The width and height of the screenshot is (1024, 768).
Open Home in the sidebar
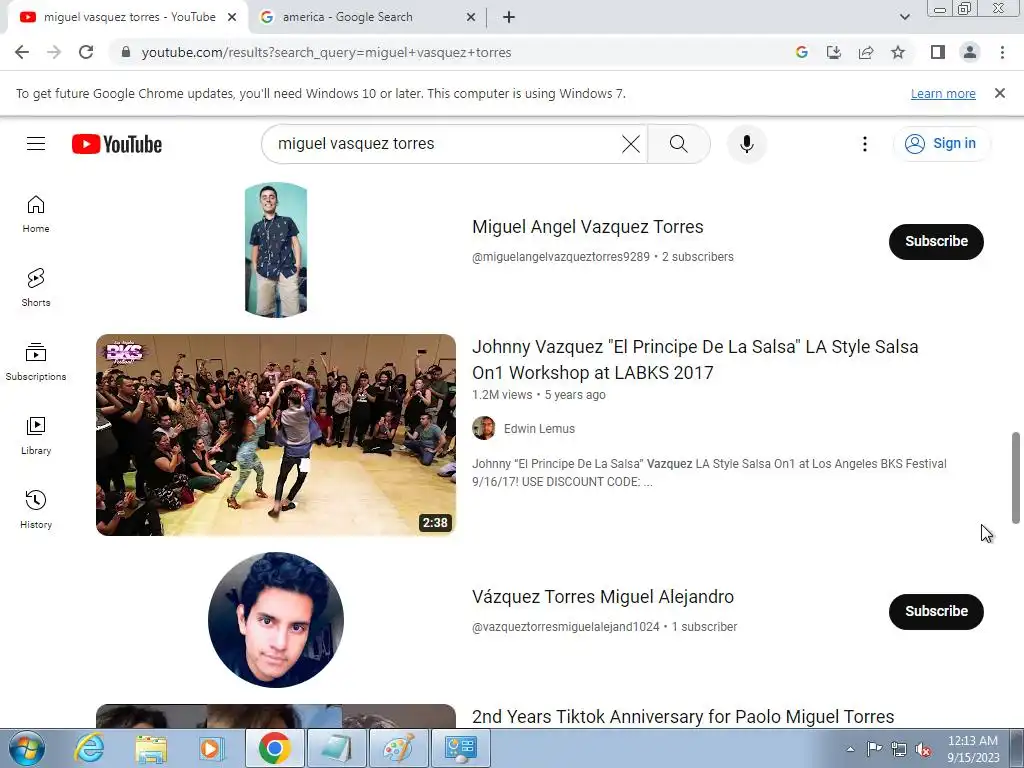[36, 214]
